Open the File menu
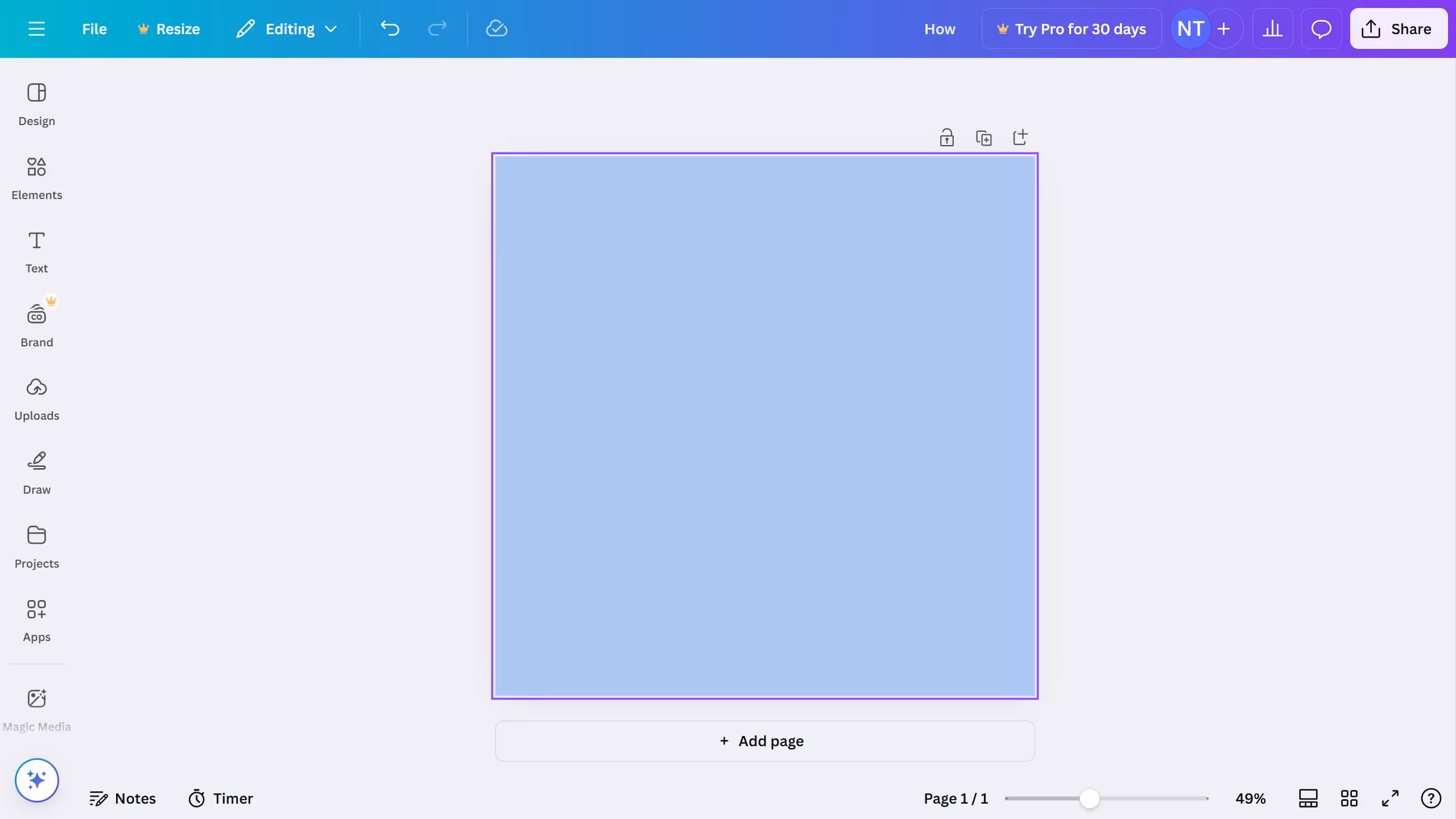 pyautogui.click(x=94, y=28)
